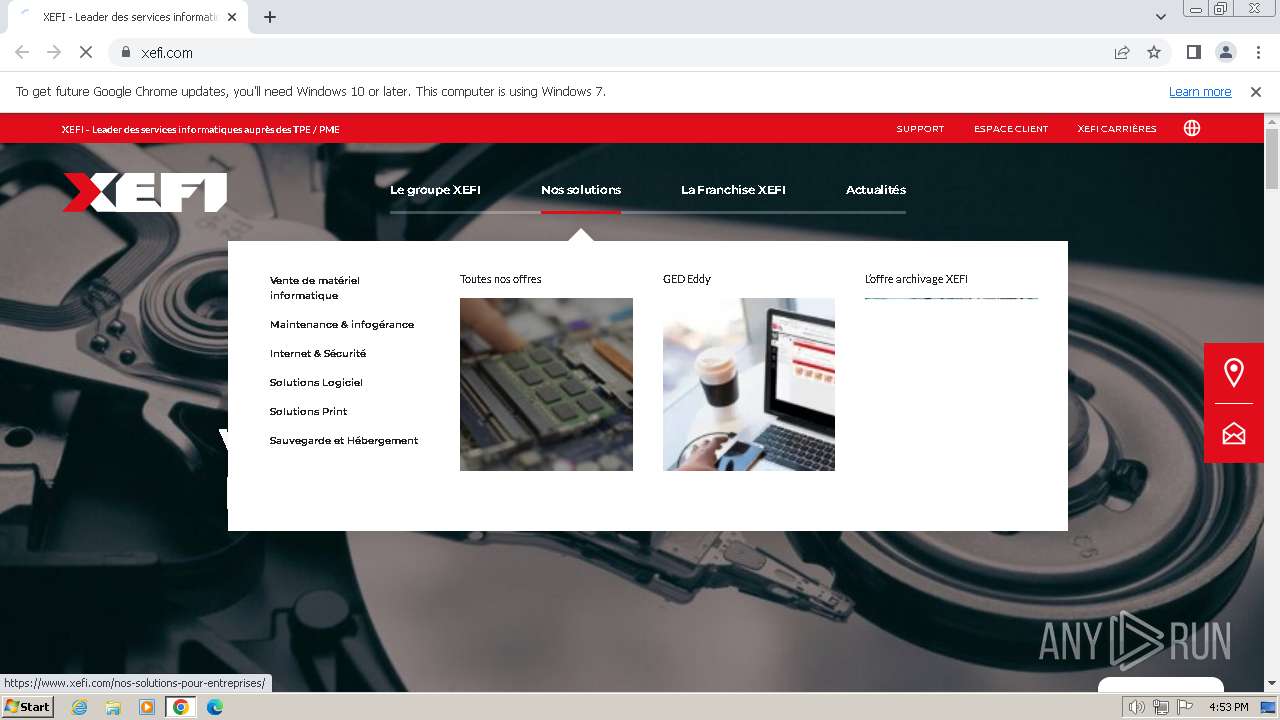Open Chrome three-dot menu

(1257, 52)
